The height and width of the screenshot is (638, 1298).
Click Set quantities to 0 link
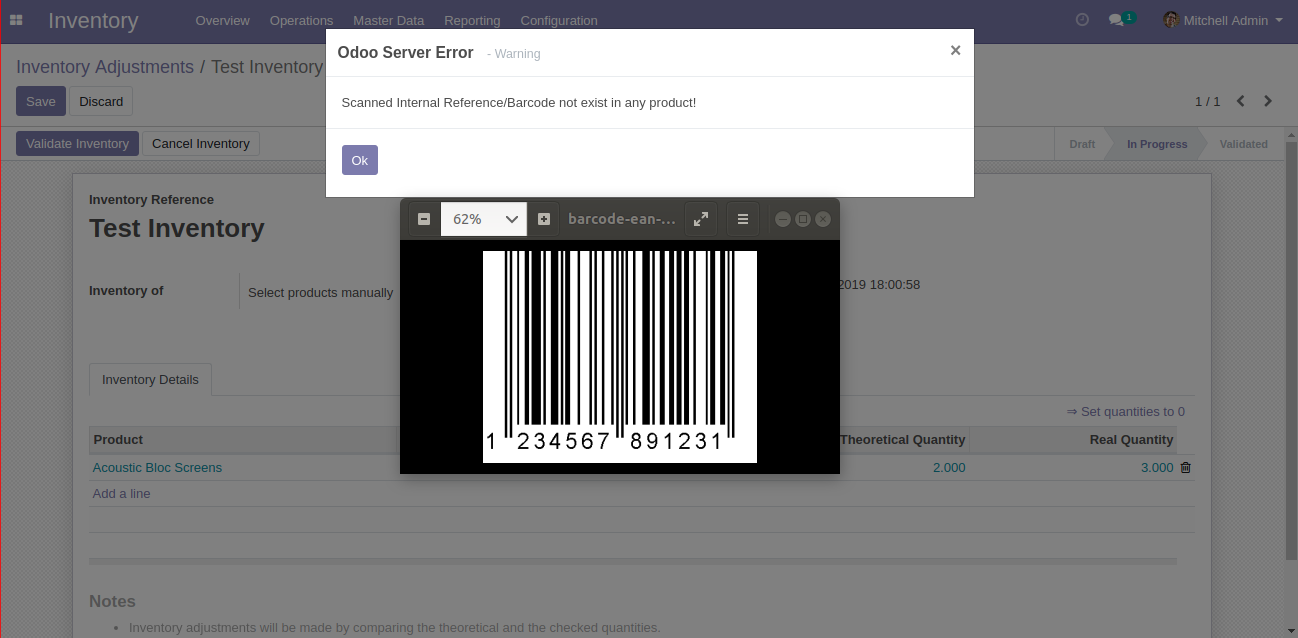1126,411
